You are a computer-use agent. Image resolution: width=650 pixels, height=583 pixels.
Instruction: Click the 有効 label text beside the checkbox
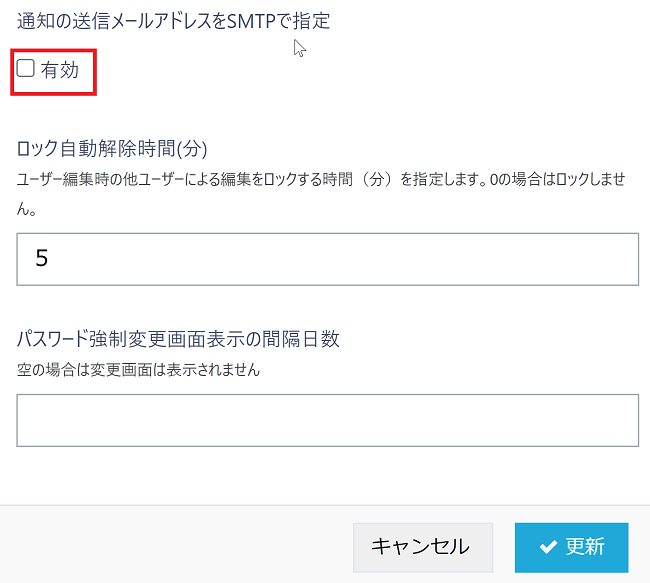tap(60, 69)
